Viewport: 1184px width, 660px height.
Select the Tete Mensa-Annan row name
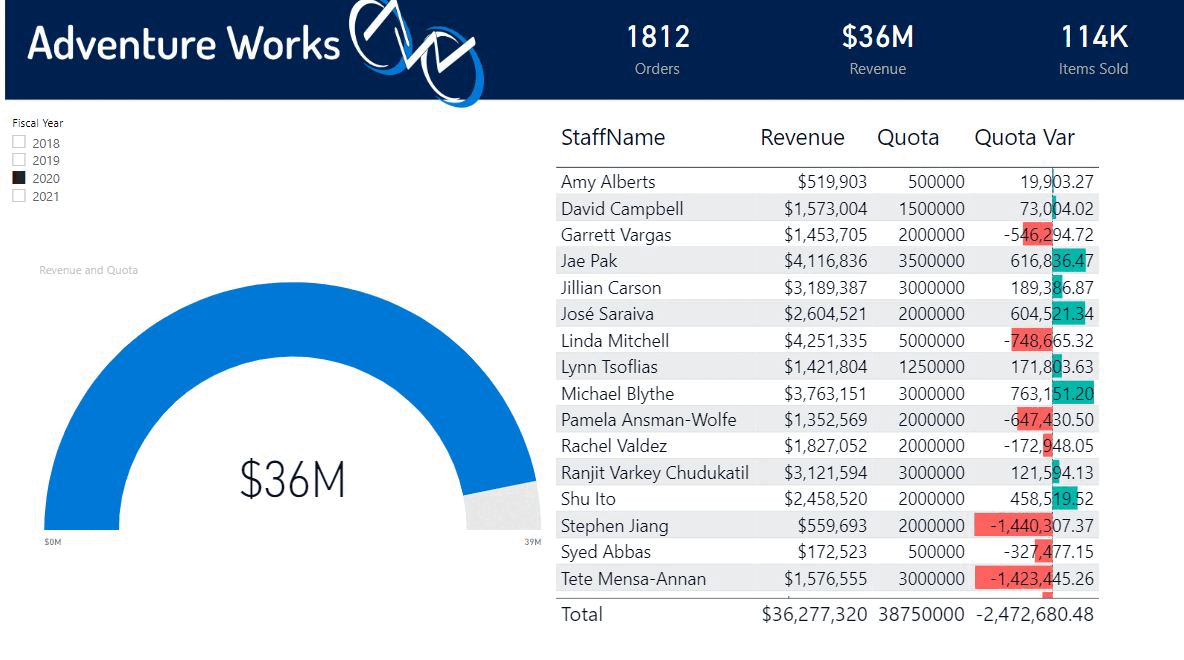[633, 579]
